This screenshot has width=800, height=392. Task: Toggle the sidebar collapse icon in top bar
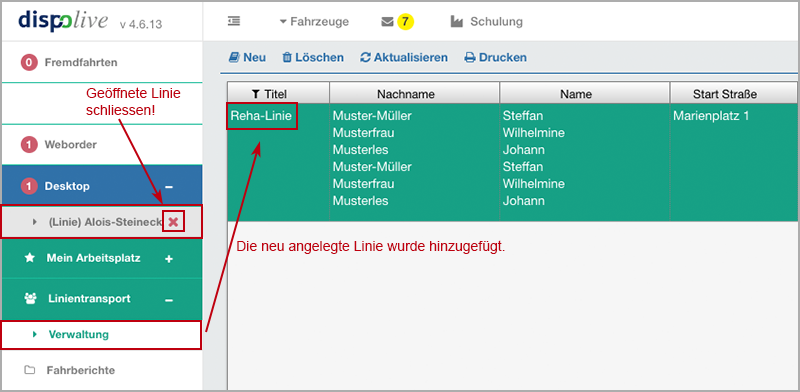click(x=234, y=21)
